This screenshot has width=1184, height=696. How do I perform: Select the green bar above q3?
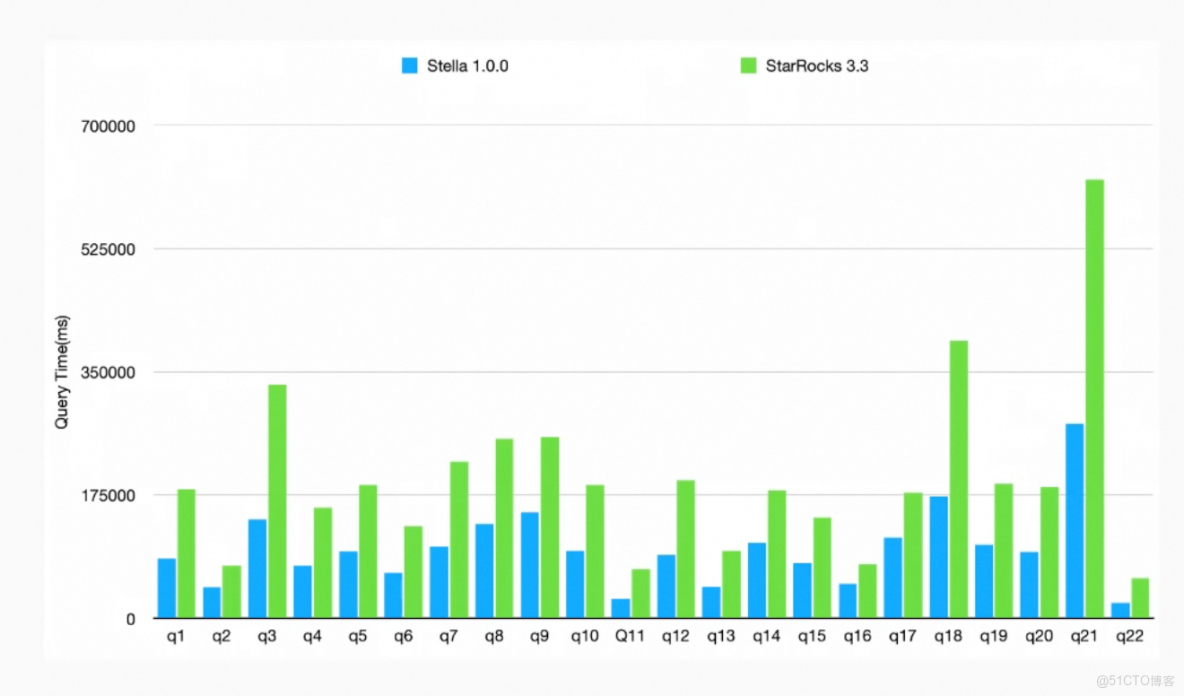[x=276, y=500]
